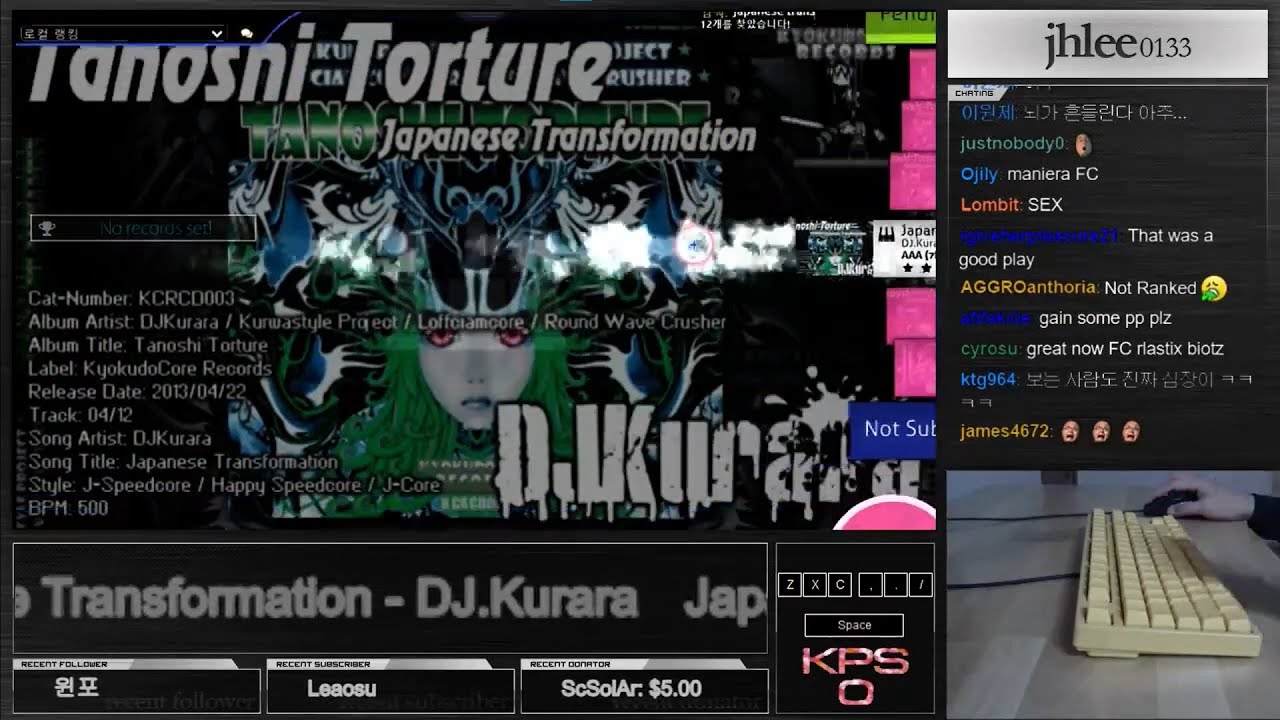1280x720 pixels.
Task: Click 'great now FC rlastix biotz' message
Action: 1125,349
